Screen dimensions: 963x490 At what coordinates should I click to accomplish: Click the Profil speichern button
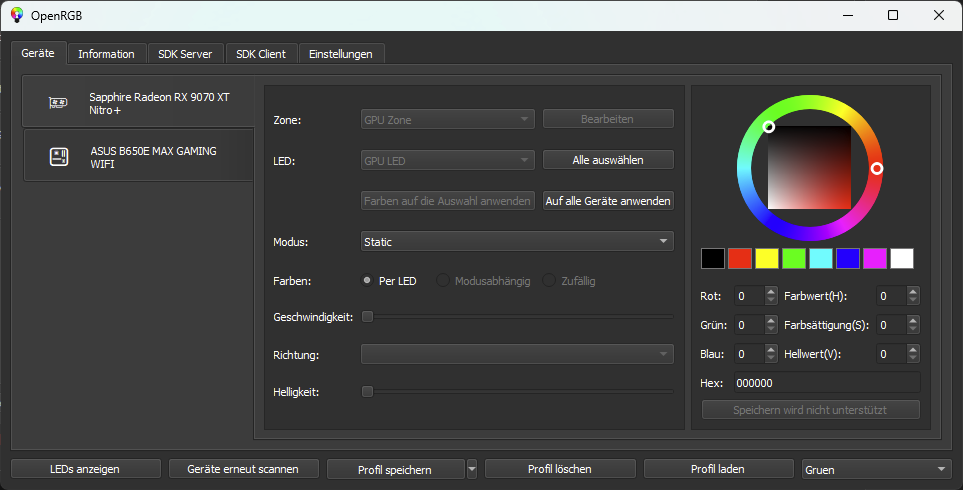click(395, 469)
